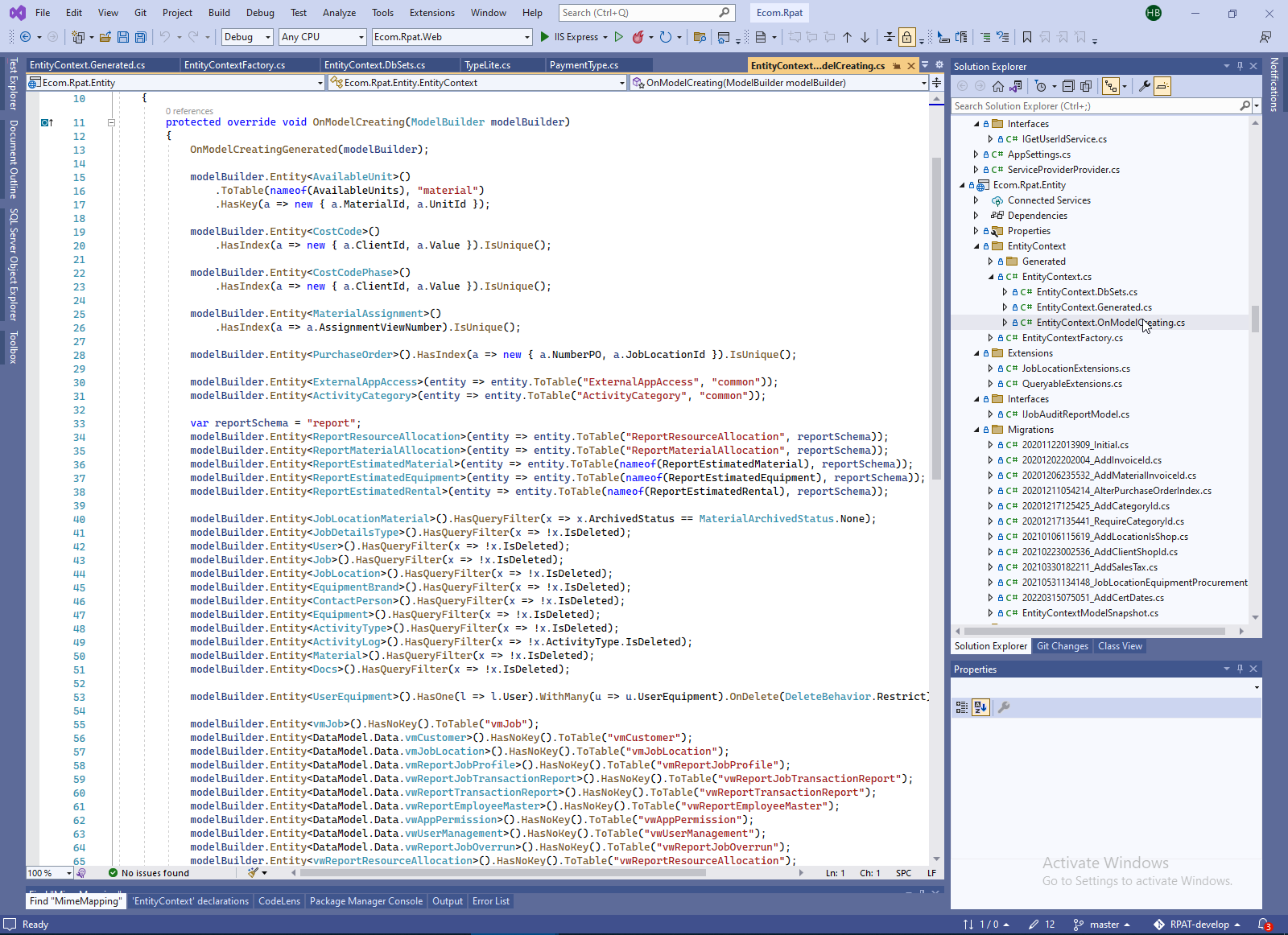Toggle alphabetical sorting in Properties panel
This screenshot has height=935, width=1288.
[x=980, y=707]
